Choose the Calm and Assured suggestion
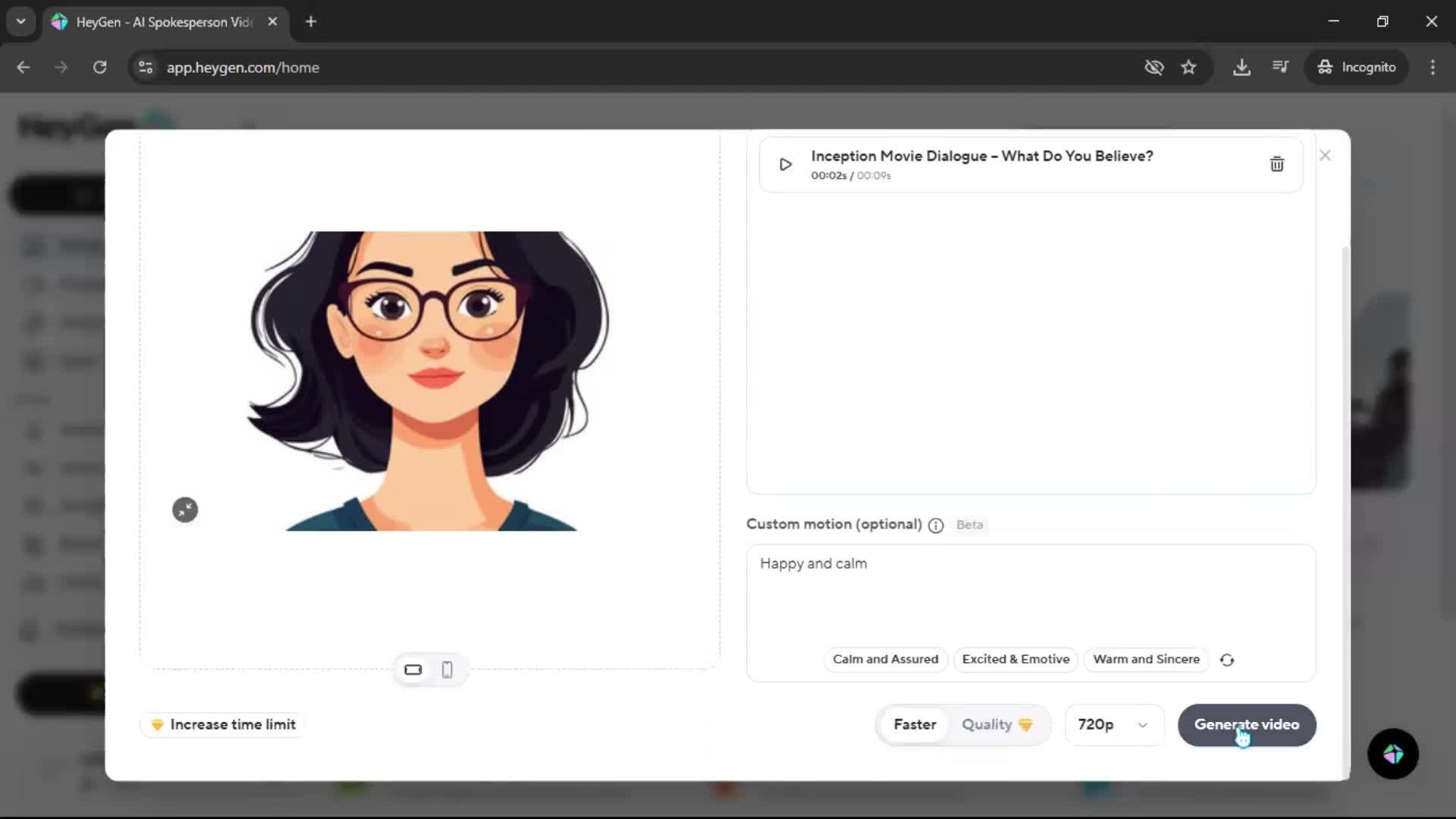The image size is (1456, 819). point(885,659)
